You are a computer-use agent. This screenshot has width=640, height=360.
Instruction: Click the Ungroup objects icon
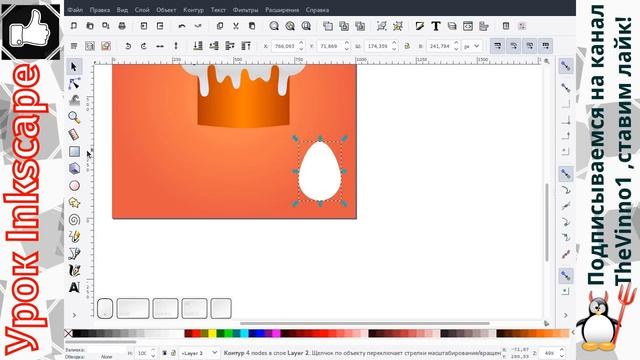(398, 26)
